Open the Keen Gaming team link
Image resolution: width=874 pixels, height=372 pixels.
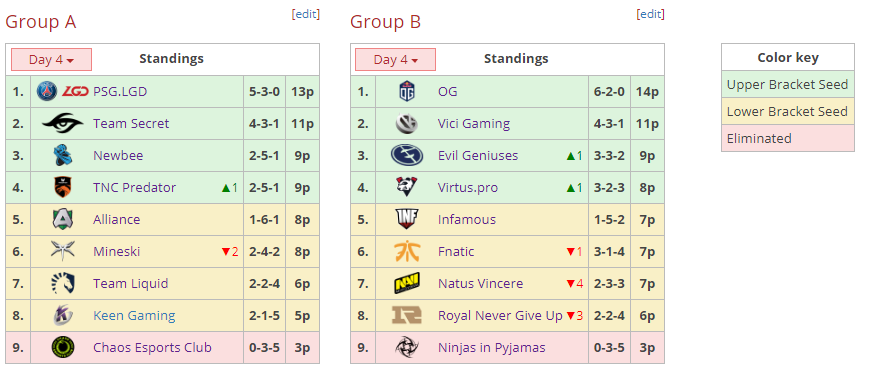tap(134, 316)
